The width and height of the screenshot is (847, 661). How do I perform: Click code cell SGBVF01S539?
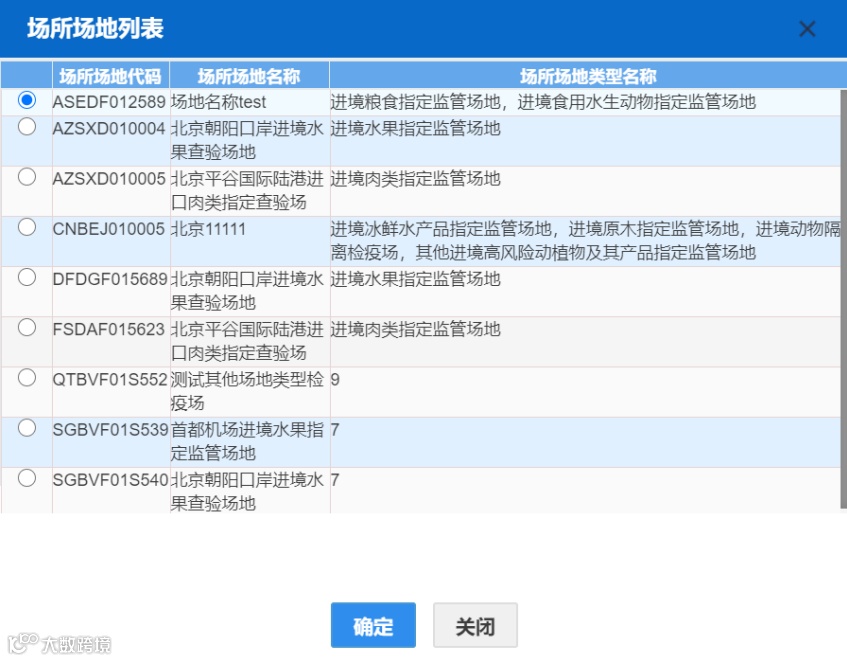(x=111, y=442)
